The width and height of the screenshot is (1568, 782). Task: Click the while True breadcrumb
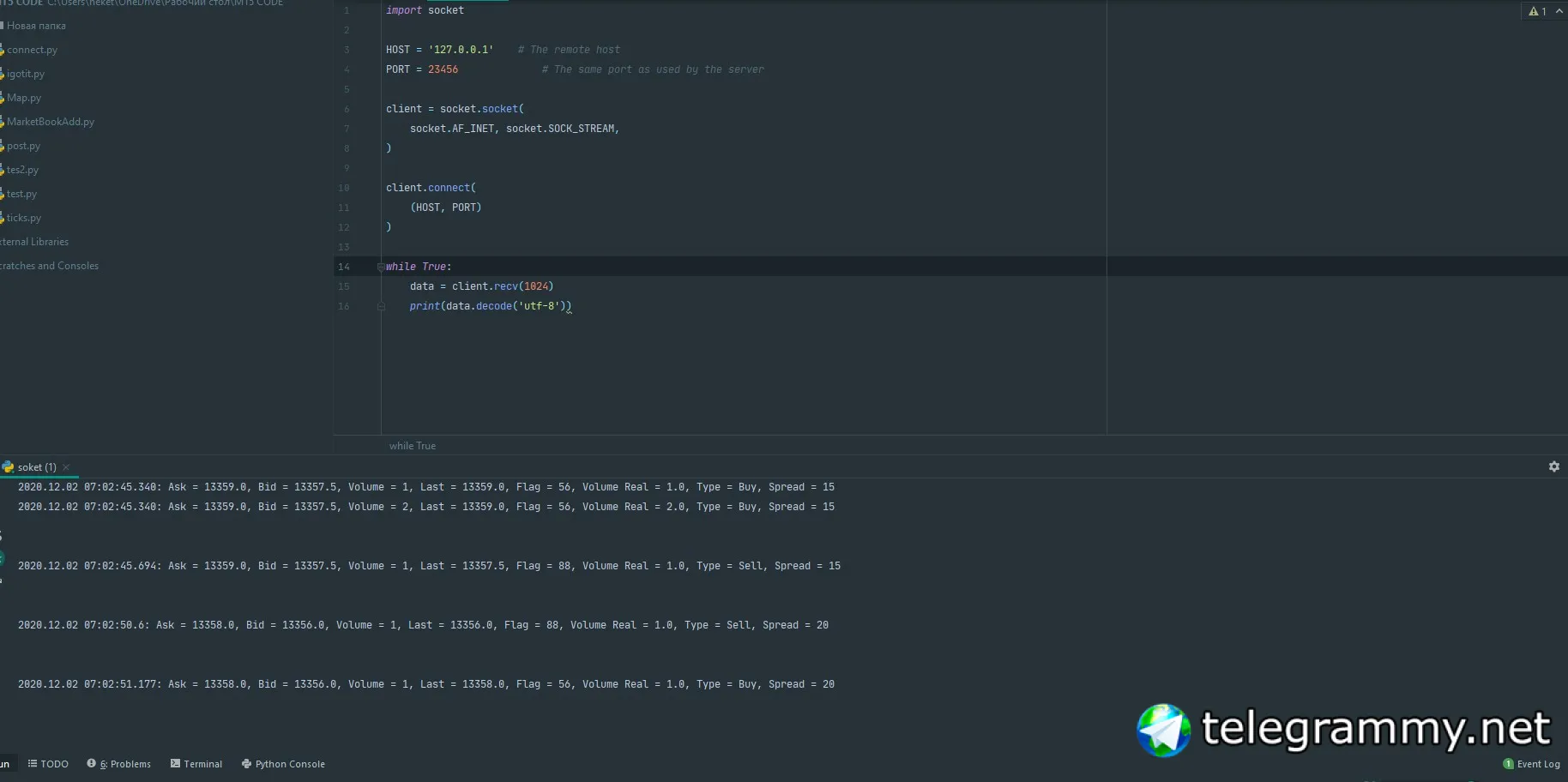coord(413,446)
